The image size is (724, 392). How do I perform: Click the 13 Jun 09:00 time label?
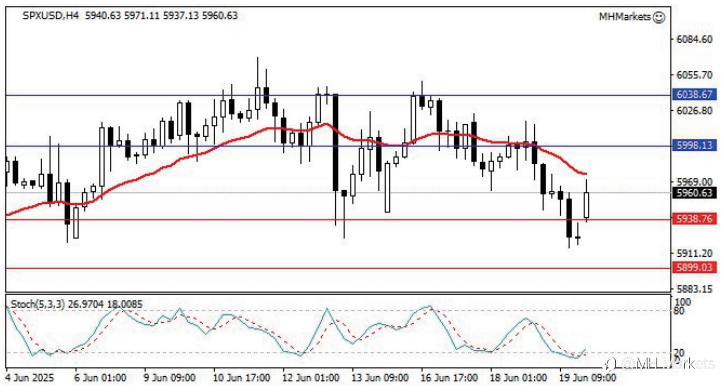[380, 378]
